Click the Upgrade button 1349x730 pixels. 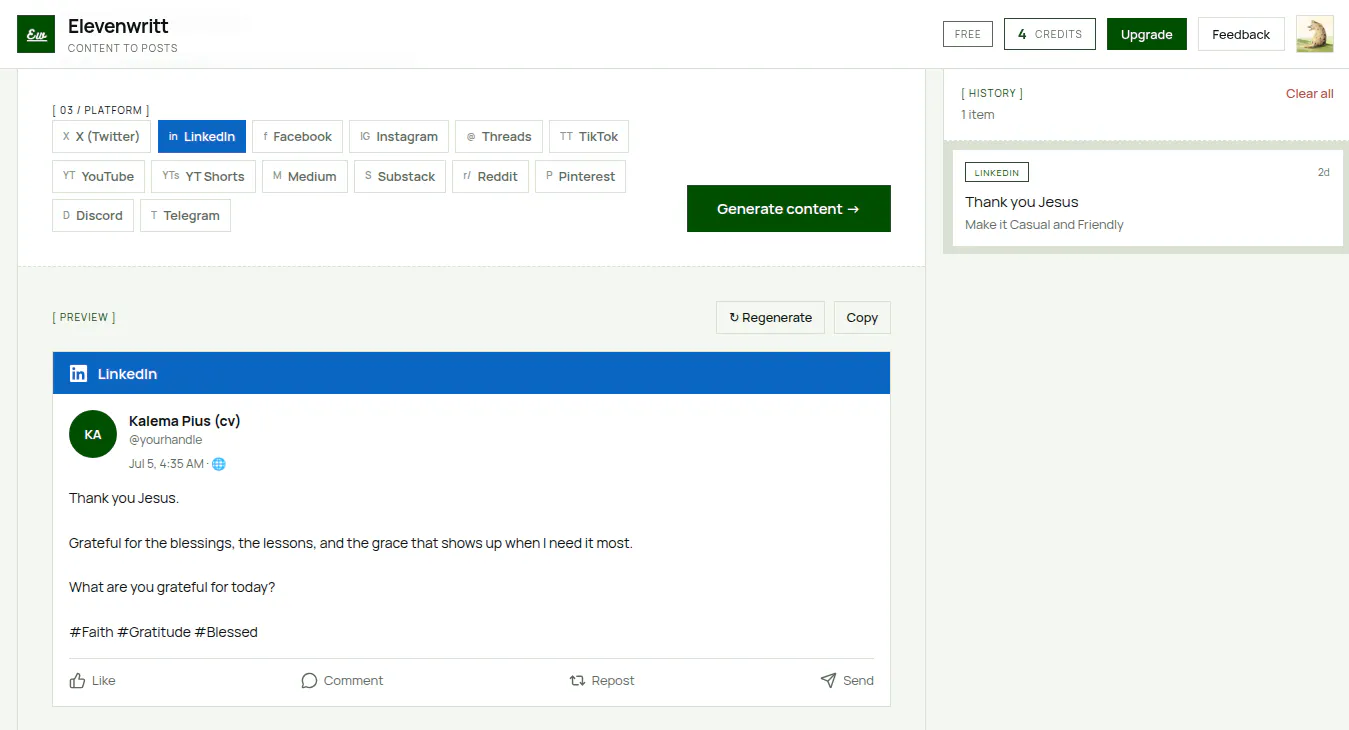pos(1147,34)
